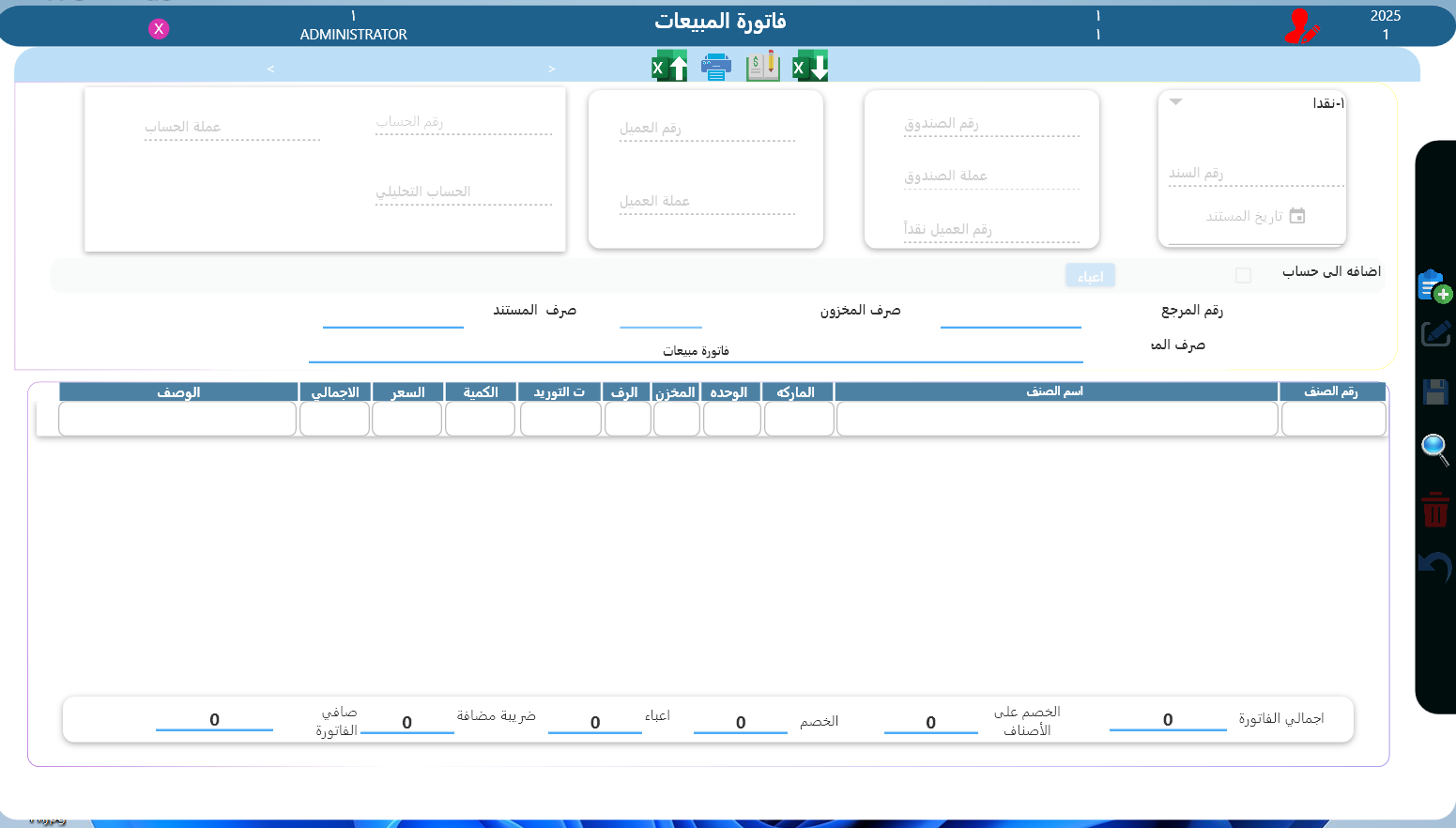Screen dimensions: 1456x828
Task: Open the ١-نقدا payment type dropdown
Action: click(1174, 101)
